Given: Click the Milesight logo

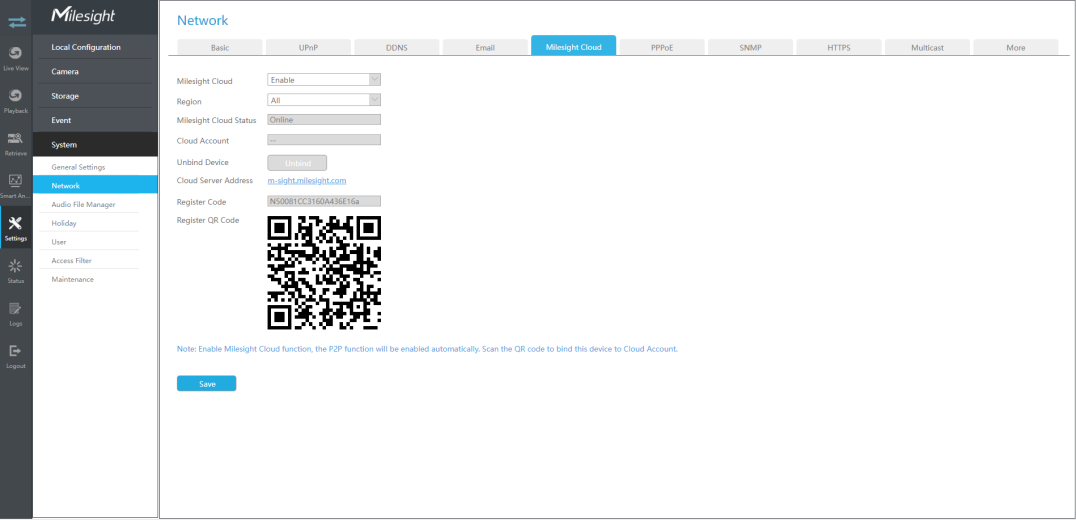Looking at the screenshot, I should (83, 16).
